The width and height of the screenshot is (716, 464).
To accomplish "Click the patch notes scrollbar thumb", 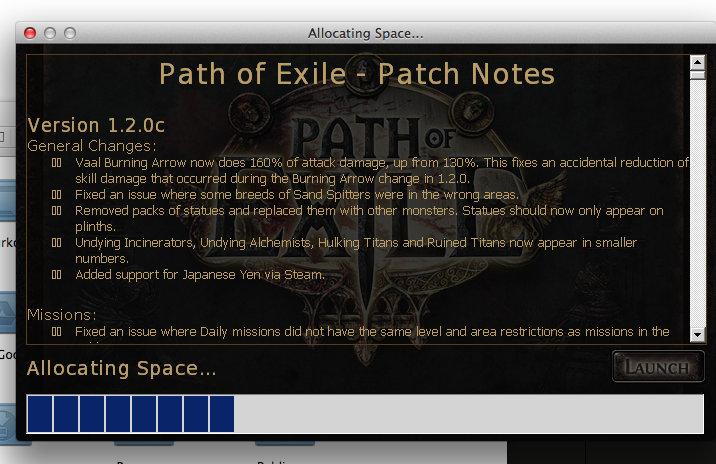I will tap(697, 75).
